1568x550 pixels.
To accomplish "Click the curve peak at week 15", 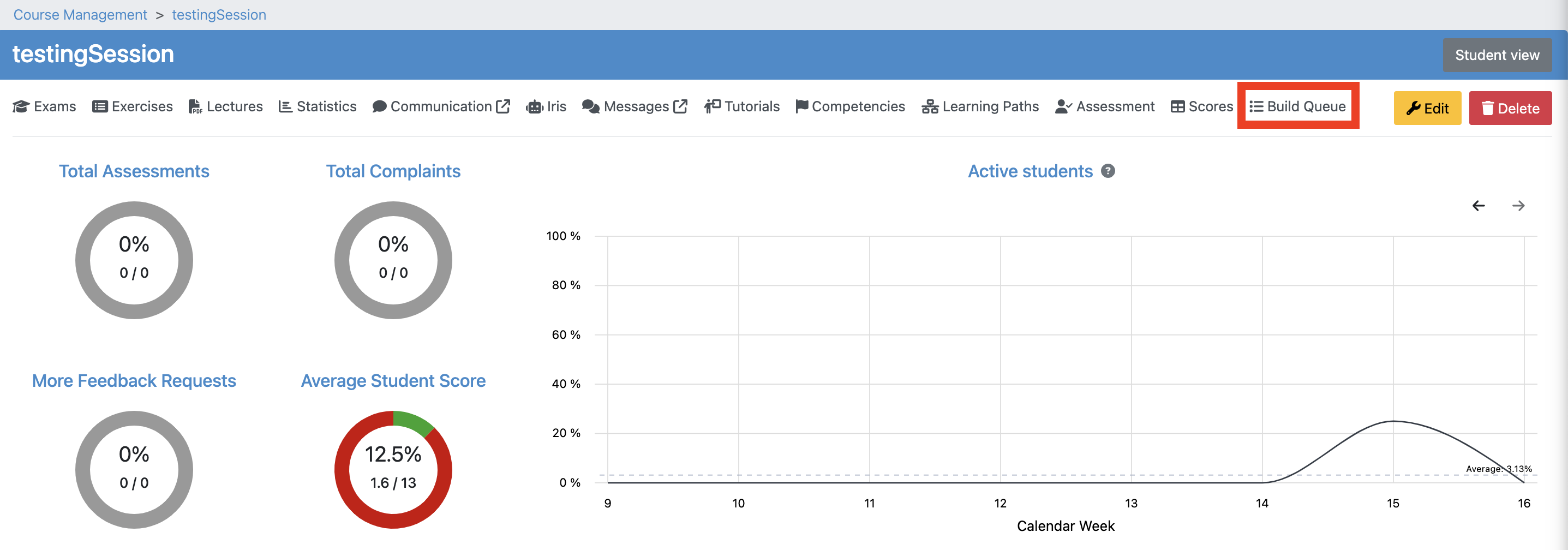I will coord(1393,421).
